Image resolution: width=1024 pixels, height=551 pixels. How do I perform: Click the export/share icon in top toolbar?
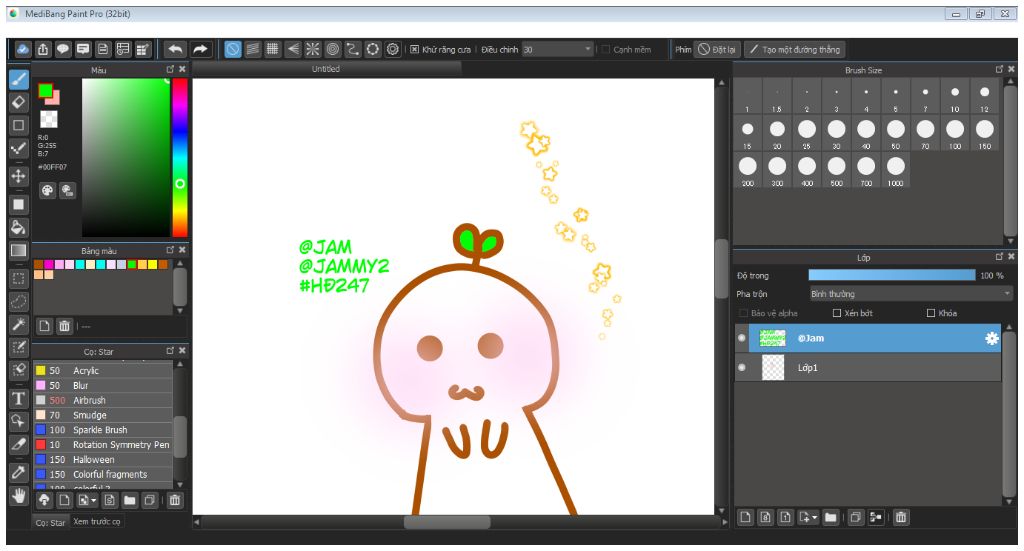(43, 49)
